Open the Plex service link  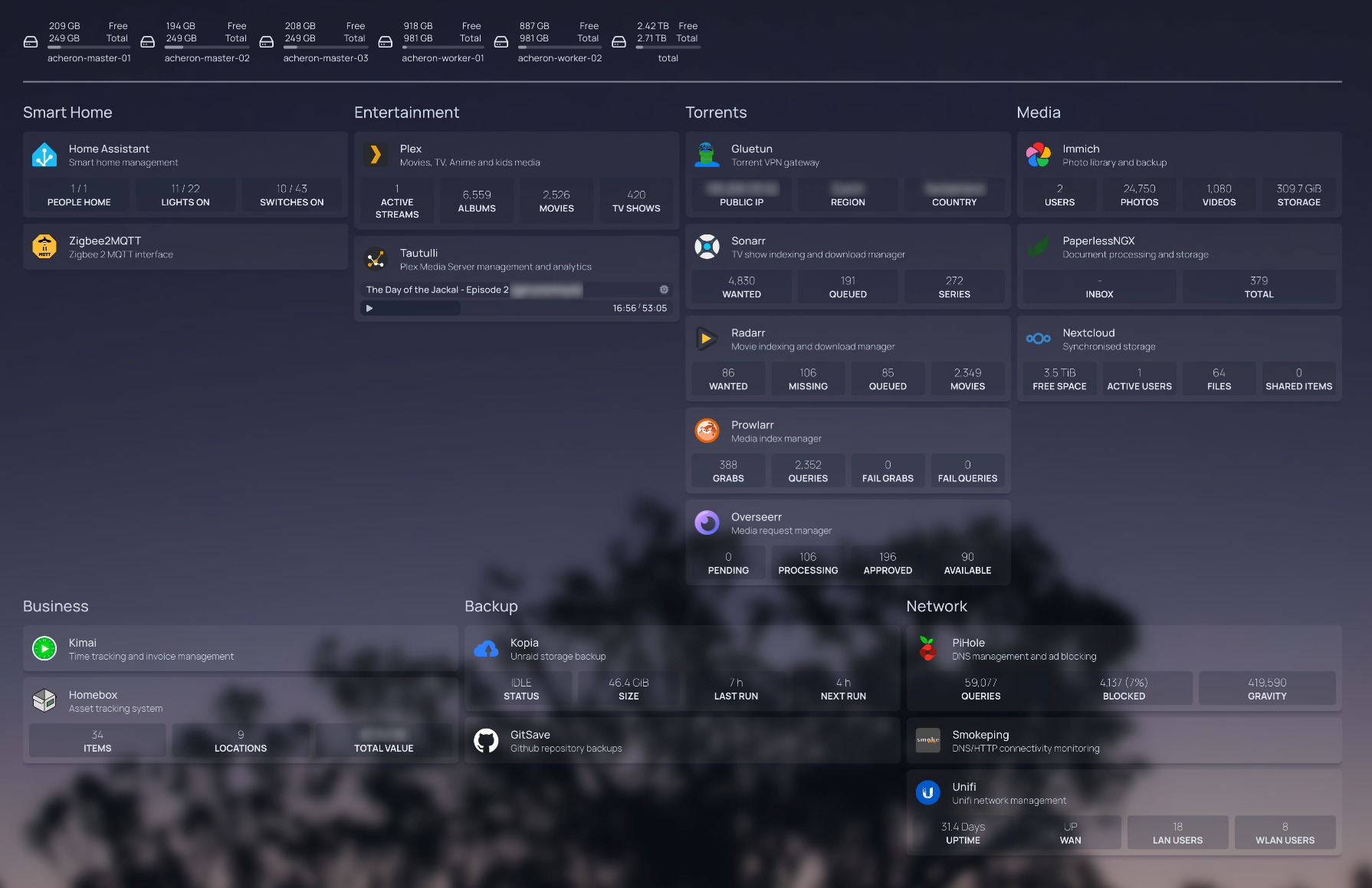pyautogui.click(x=411, y=149)
